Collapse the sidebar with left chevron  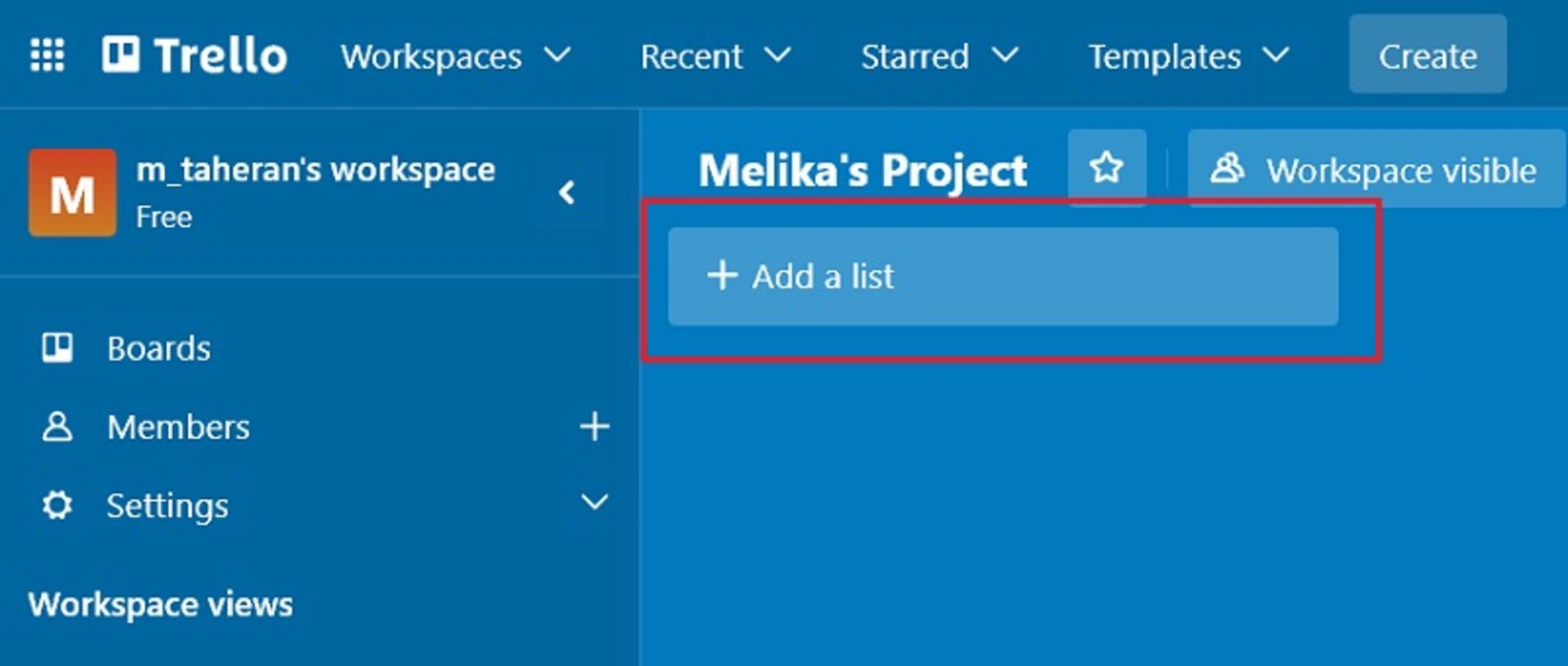click(x=568, y=193)
